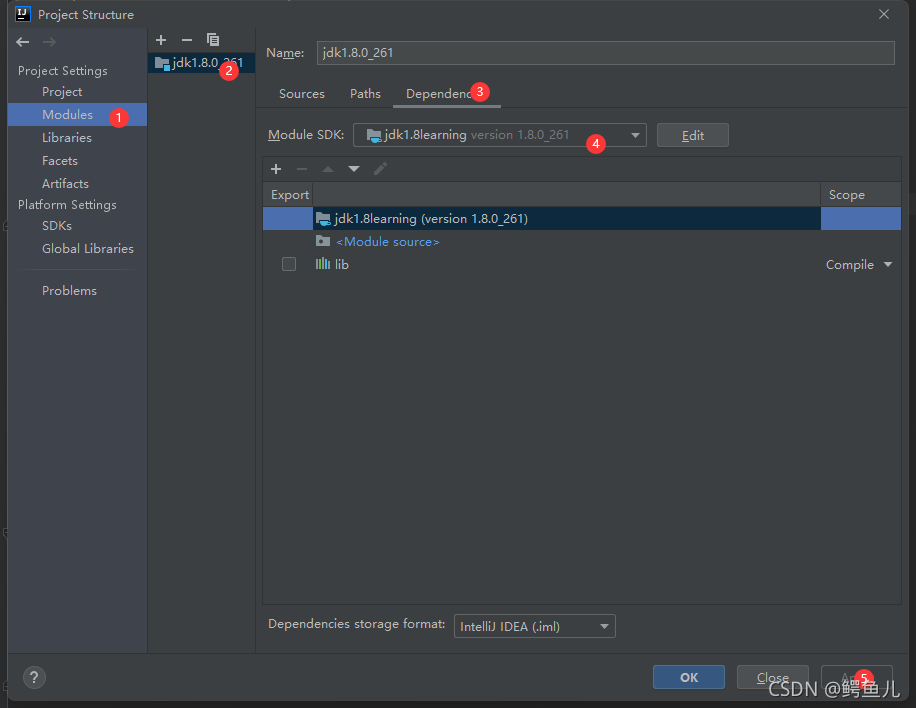Select the jdk1.8.0_261 module in the list

202,63
